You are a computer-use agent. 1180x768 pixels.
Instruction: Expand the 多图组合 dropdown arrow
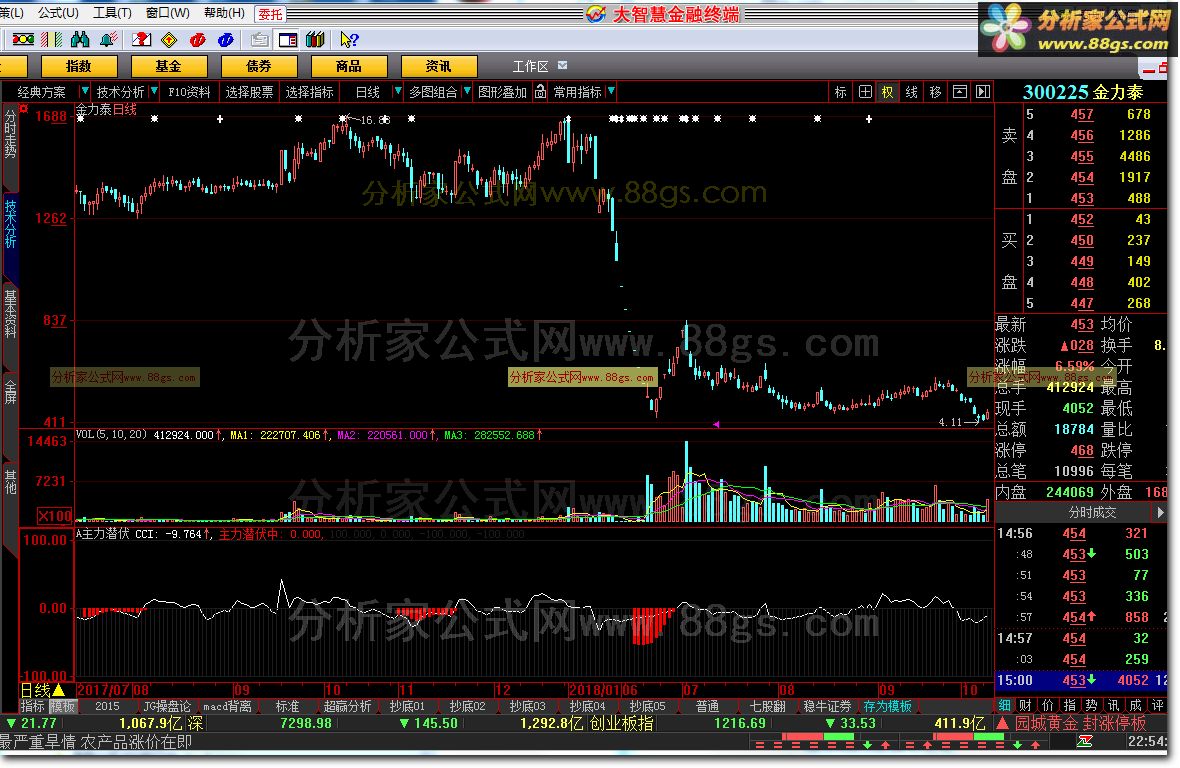tap(467, 91)
